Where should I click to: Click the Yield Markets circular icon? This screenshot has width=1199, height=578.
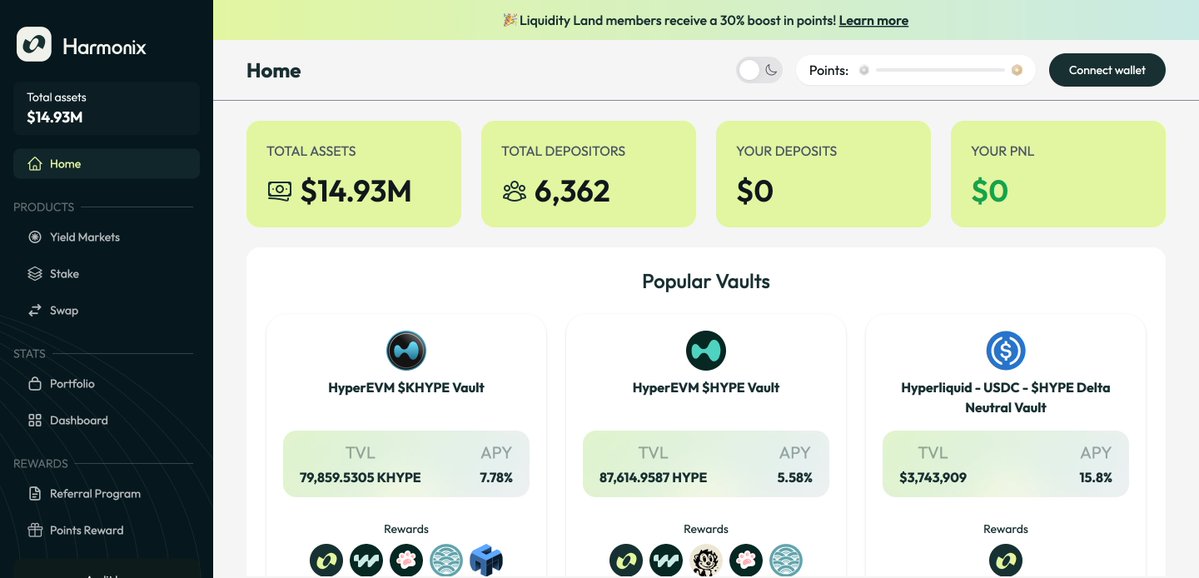click(x=34, y=237)
